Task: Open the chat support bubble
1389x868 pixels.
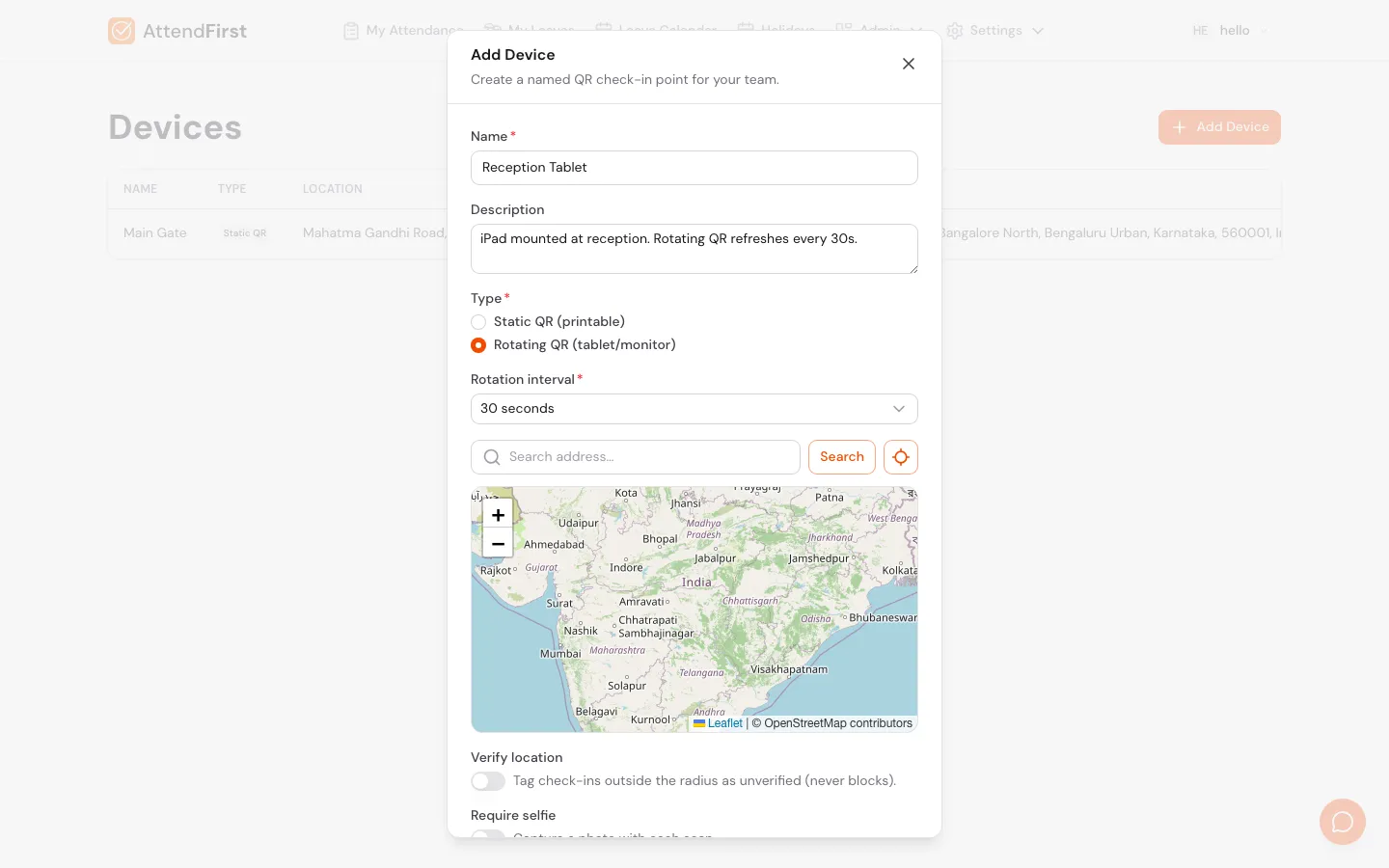Action: pyautogui.click(x=1342, y=822)
